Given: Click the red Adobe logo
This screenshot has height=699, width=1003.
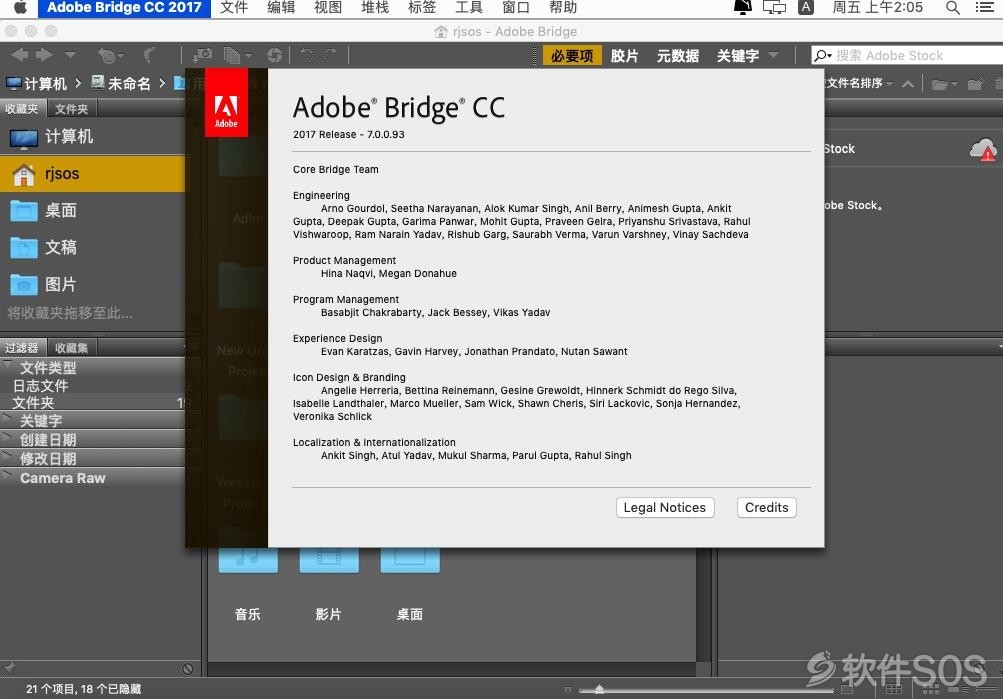Looking at the screenshot, I should click(226, 103).
